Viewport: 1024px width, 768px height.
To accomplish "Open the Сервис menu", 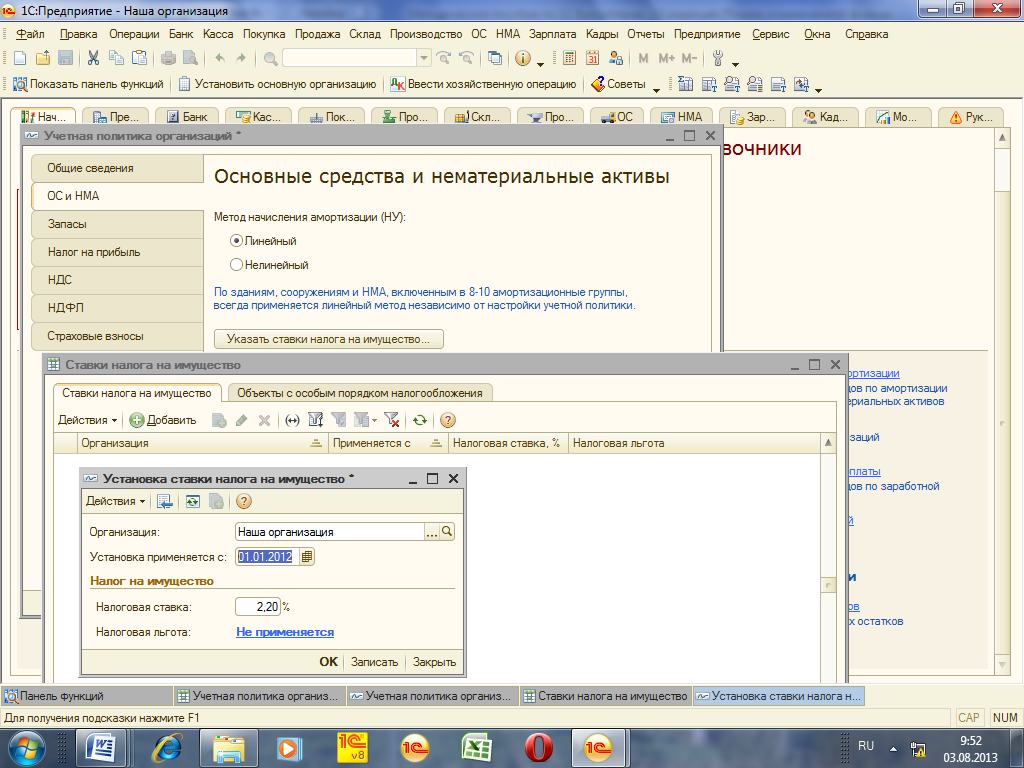I will (x=771, y=34).
